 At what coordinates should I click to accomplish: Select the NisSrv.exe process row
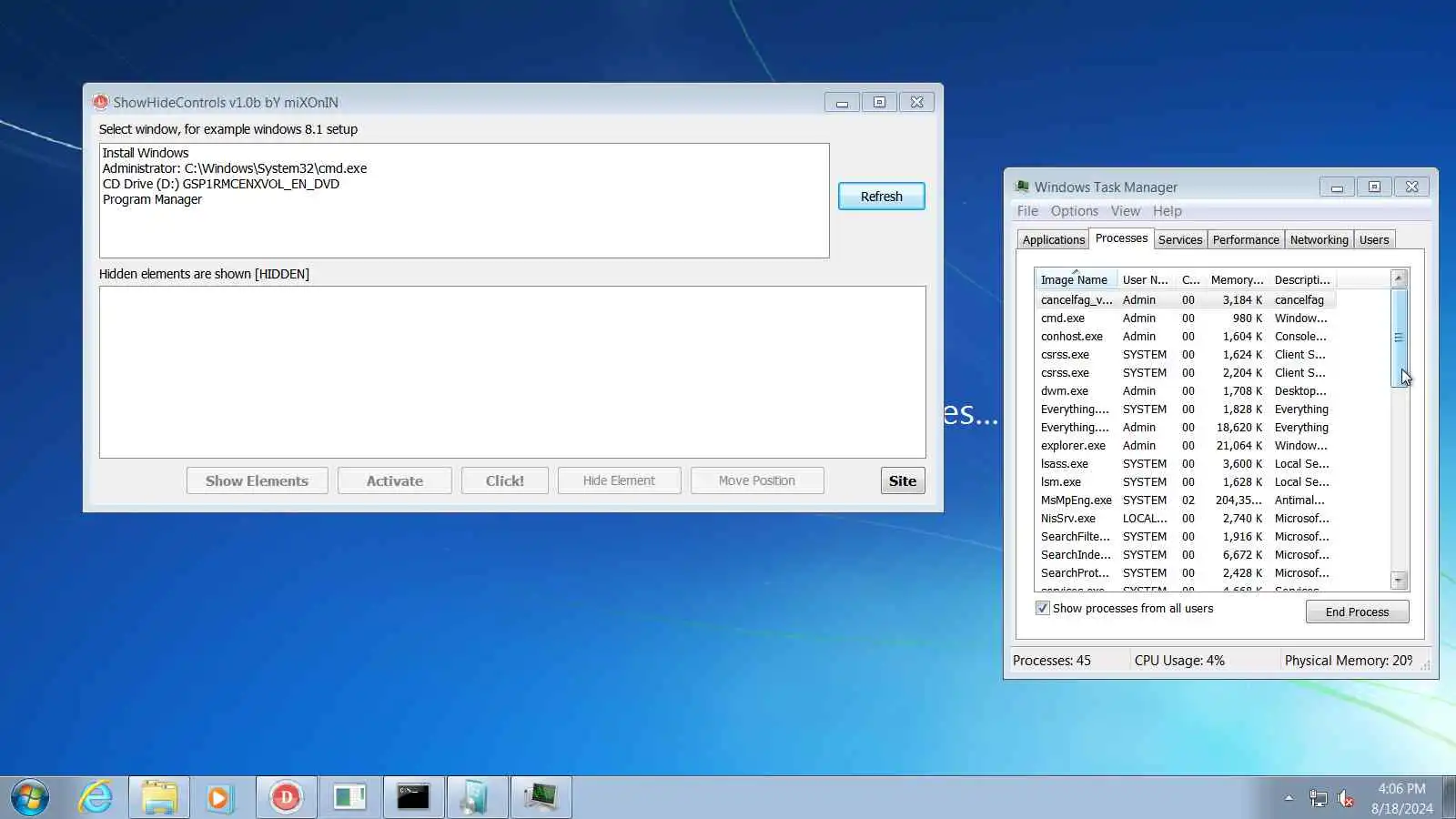[1185, 518]
